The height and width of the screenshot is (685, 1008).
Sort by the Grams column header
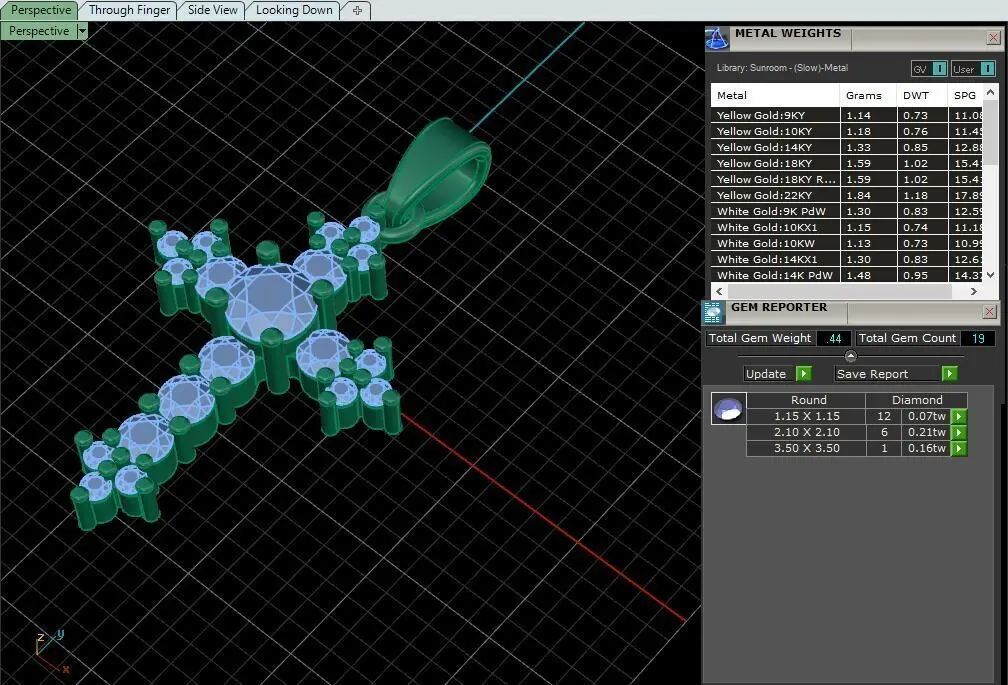click(868, 95)
